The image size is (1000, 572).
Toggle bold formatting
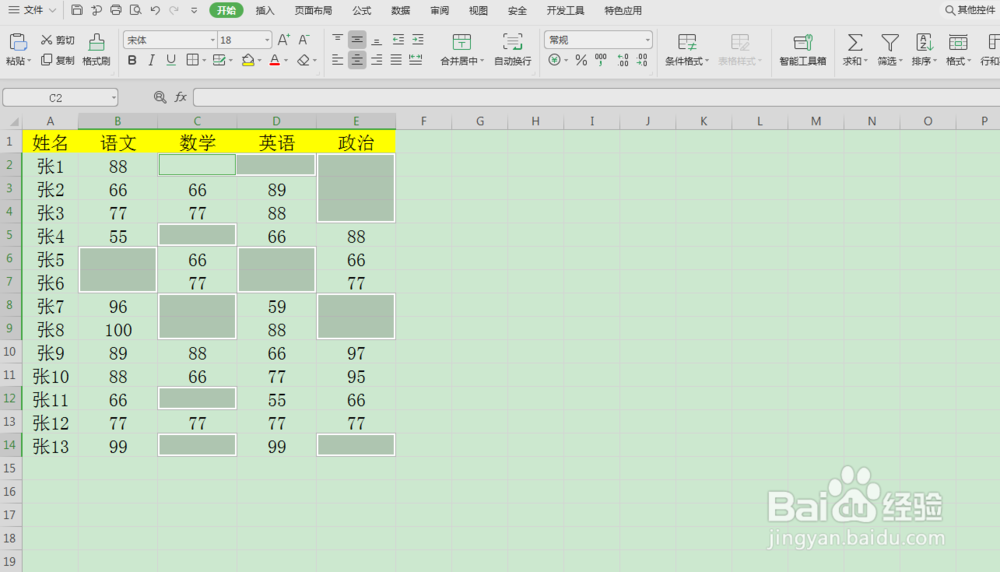[132, 60]
